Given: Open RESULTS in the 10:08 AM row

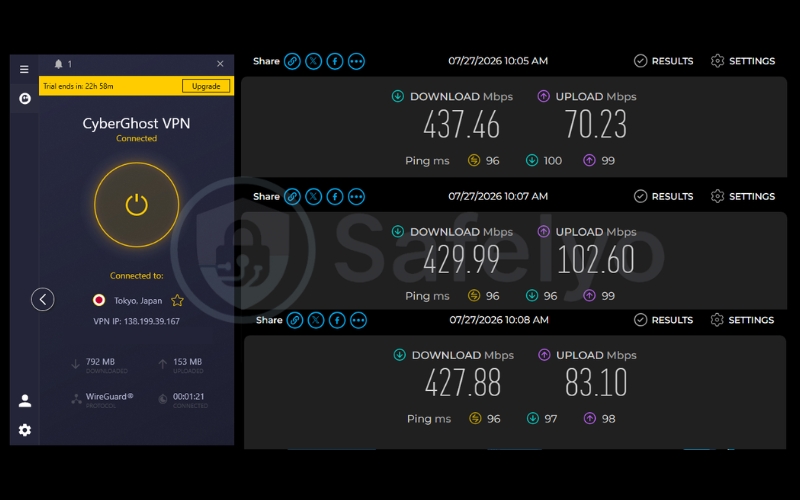Looking at the screenshot, I should pyautogui.click(x=664, y=320).
